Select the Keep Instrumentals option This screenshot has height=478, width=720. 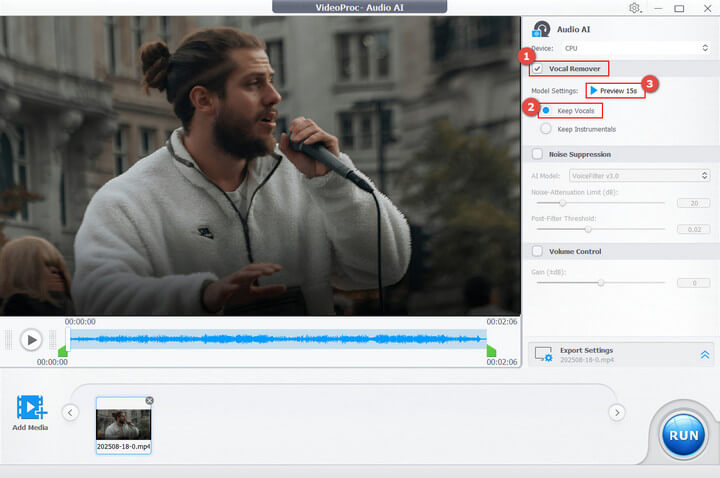point(546,129)
